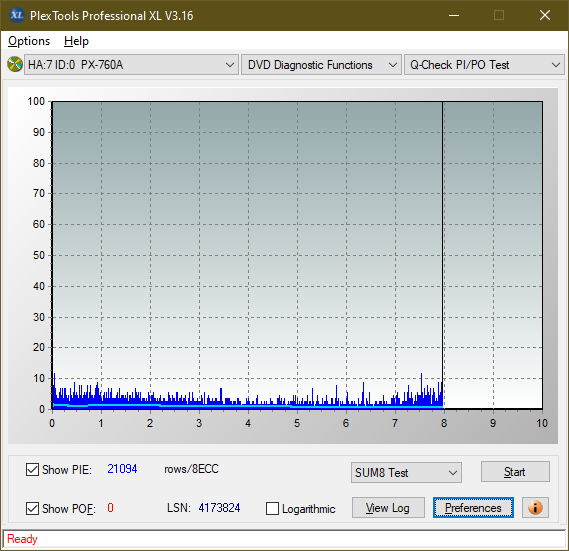Click the Start button

(x=515, y=472)
